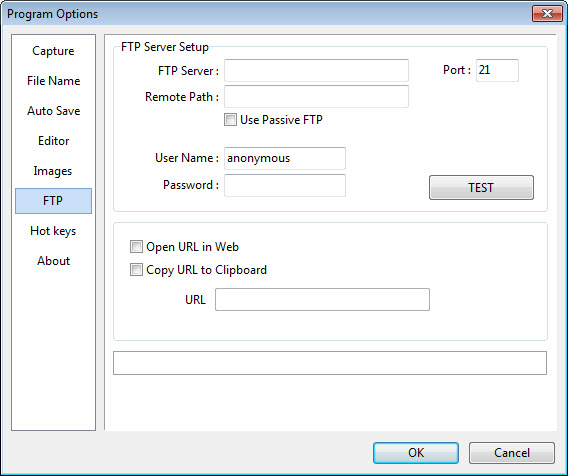Enable Use Passive FTP checkbox

(x=230, y=120)
